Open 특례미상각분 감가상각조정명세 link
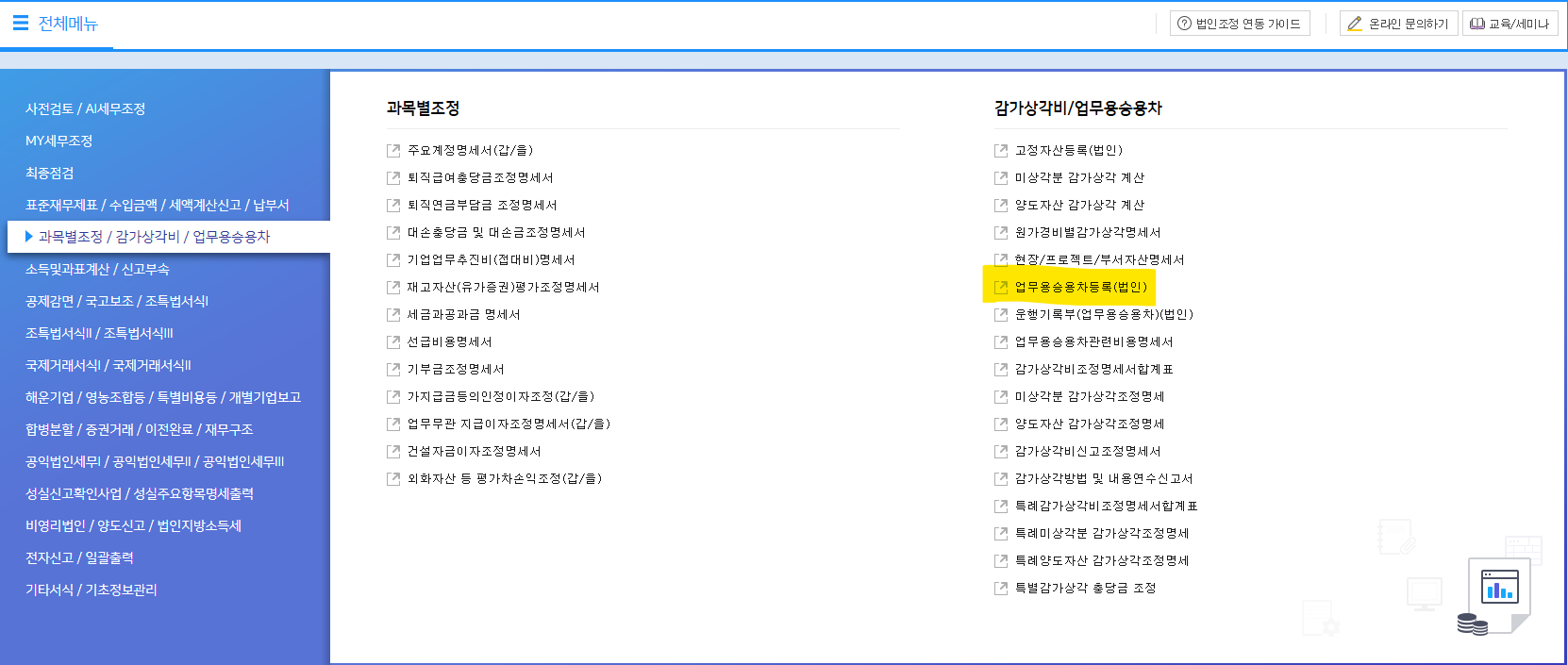 [1102, 533]
